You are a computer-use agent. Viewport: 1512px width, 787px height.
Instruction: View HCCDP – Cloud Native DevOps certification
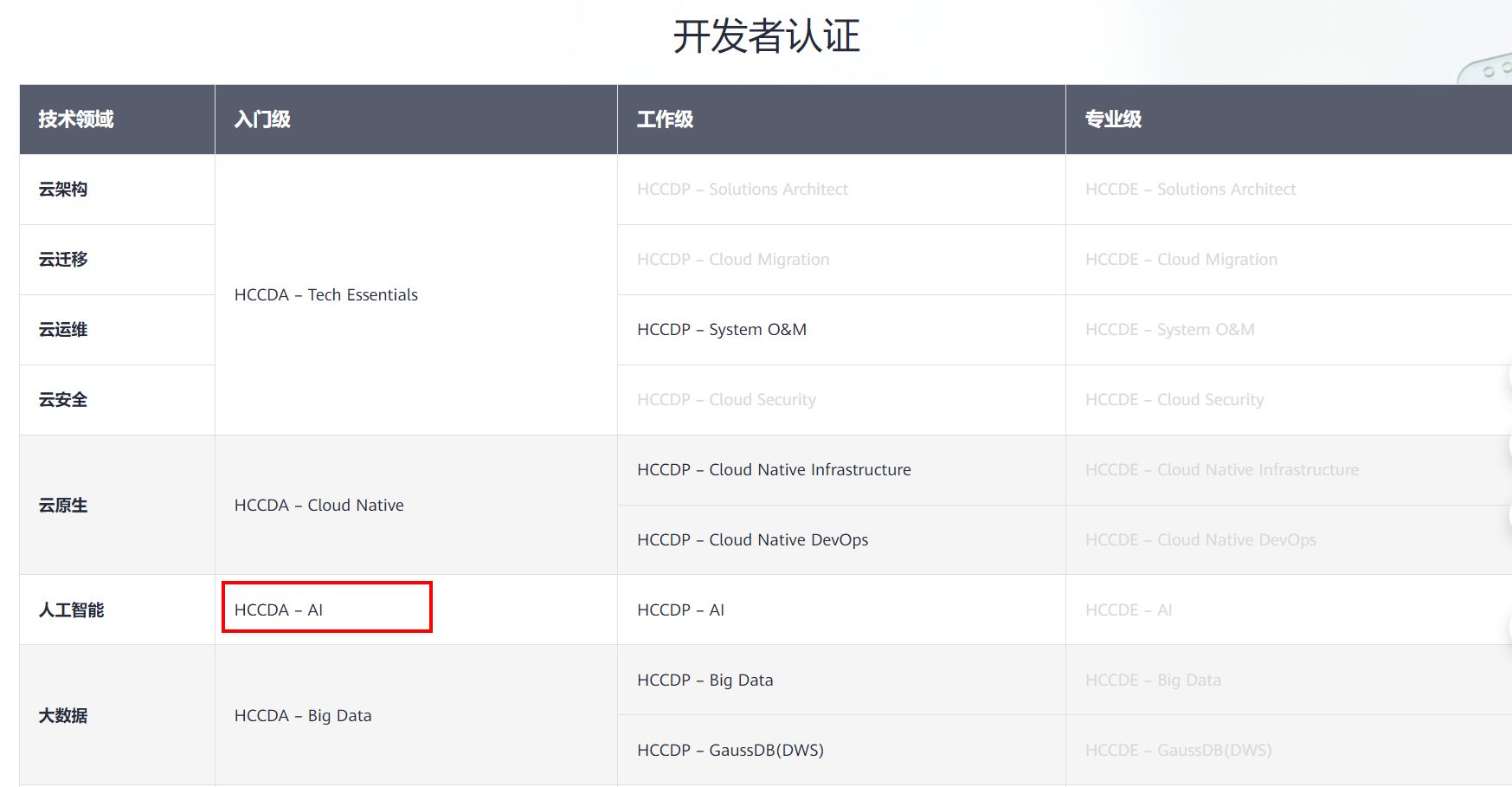pyautogui.click(x=753, y=540)
